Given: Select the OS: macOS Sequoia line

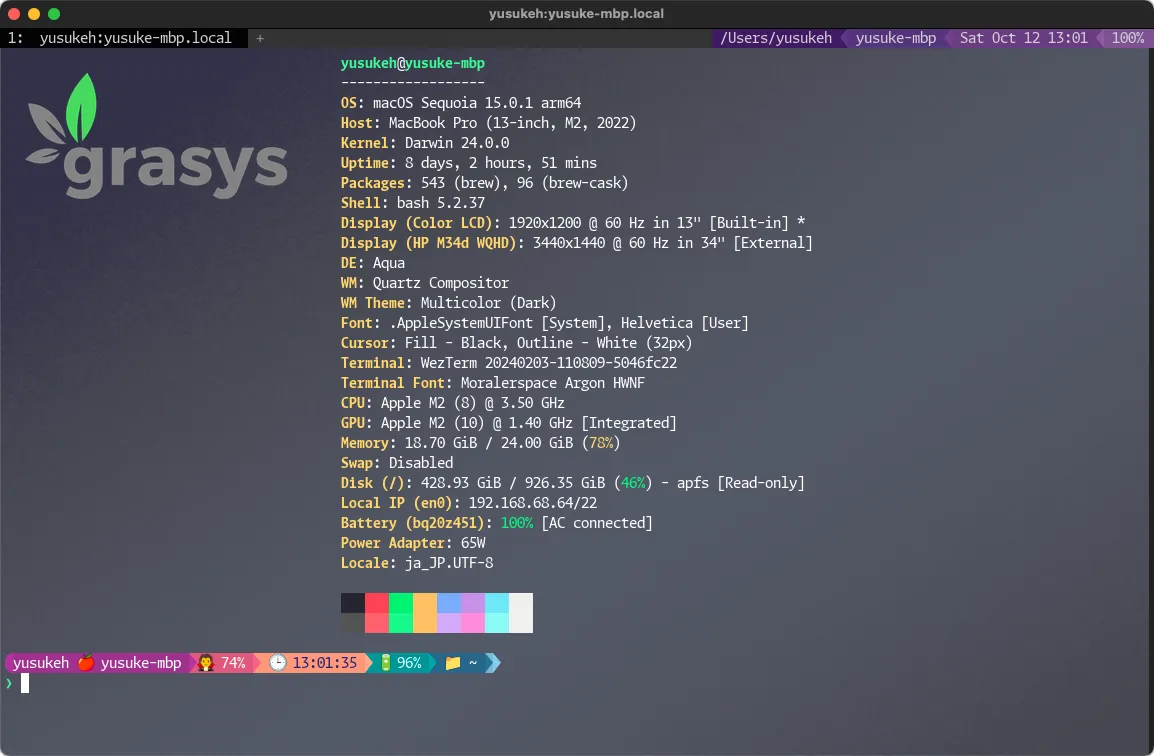Looking at the screenshot, I should coord(461,103).
